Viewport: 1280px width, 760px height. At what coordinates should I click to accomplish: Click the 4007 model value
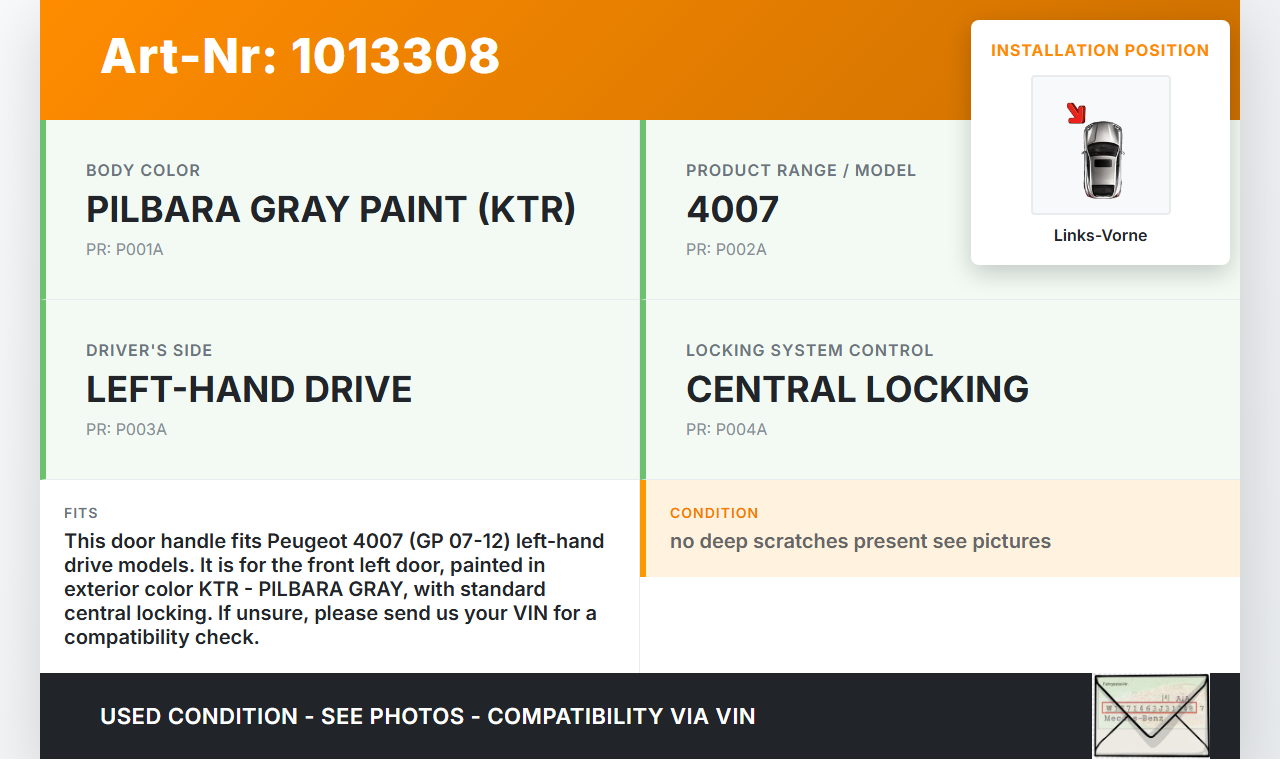click(x=732, y=209)
